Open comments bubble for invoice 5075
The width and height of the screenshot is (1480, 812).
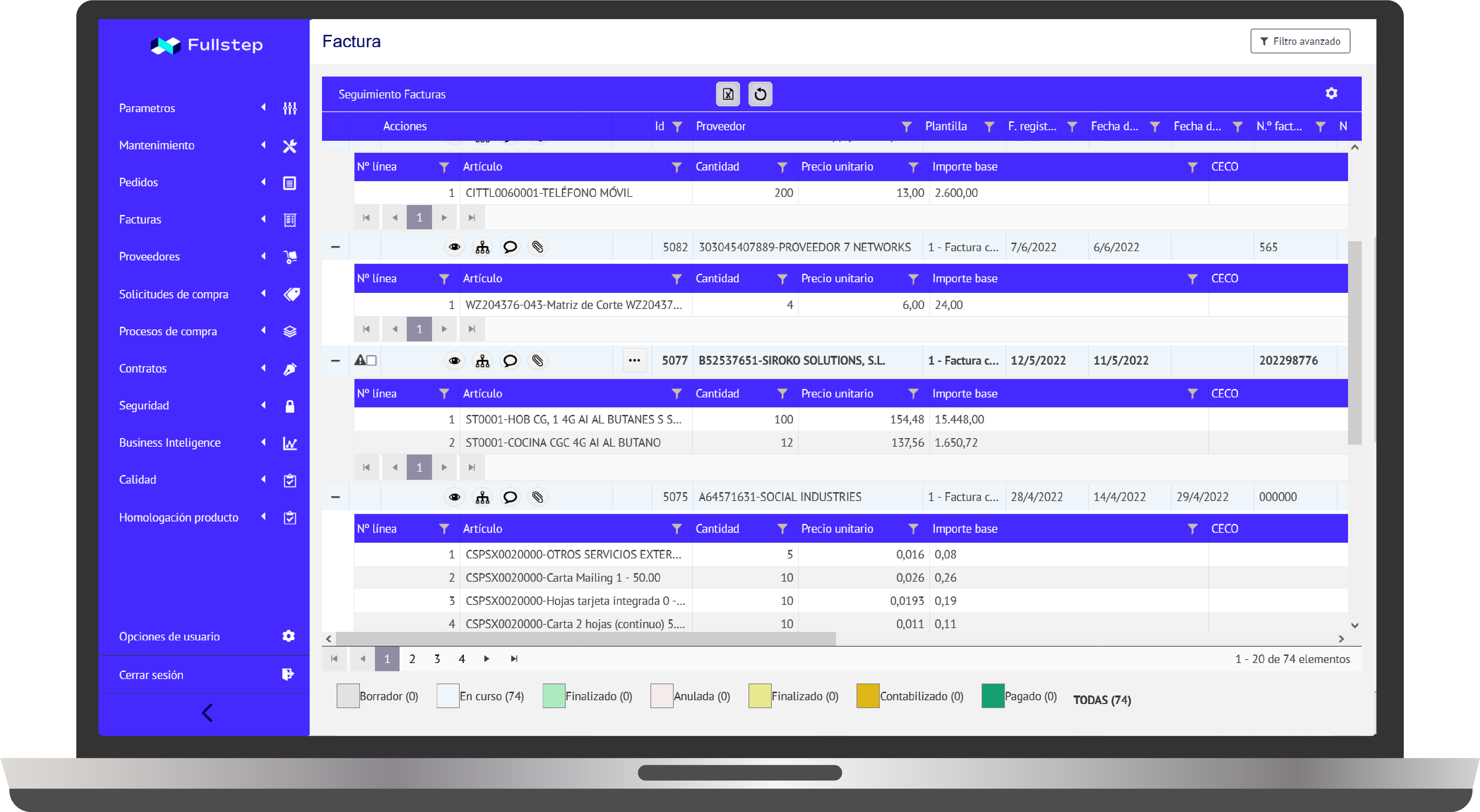tap(510, 497)
